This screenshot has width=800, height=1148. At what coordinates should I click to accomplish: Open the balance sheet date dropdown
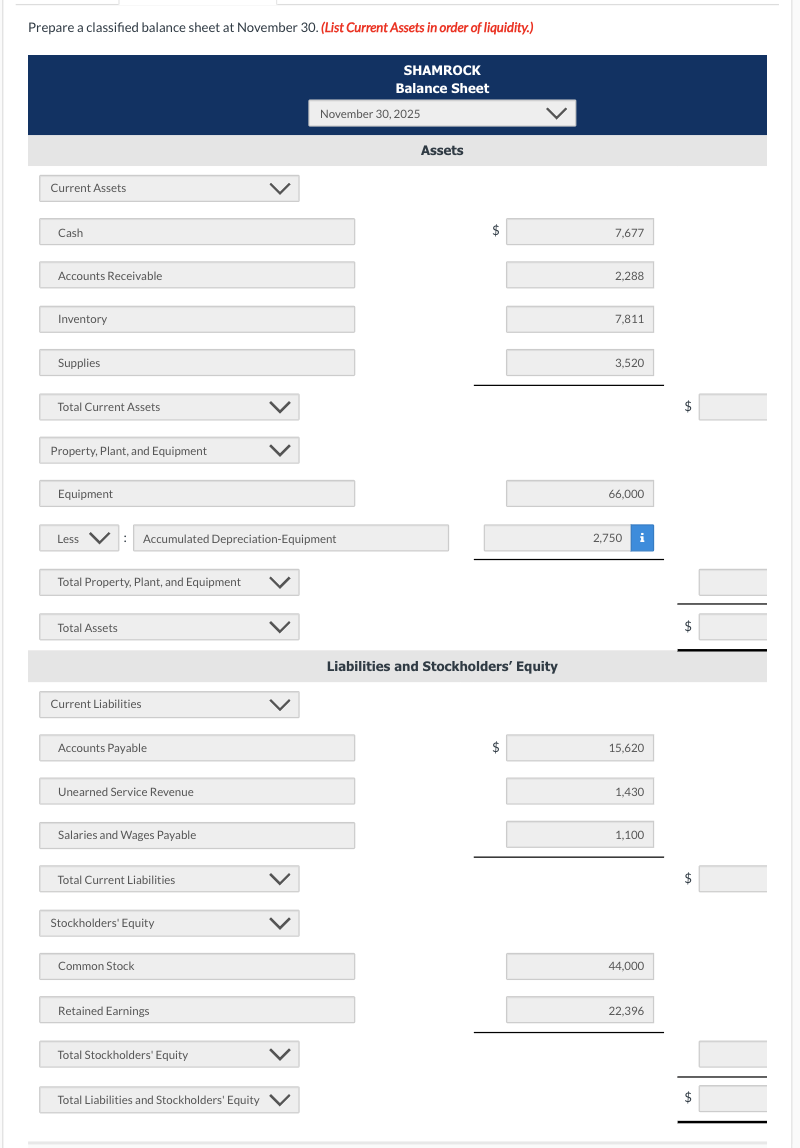[441, 113]
